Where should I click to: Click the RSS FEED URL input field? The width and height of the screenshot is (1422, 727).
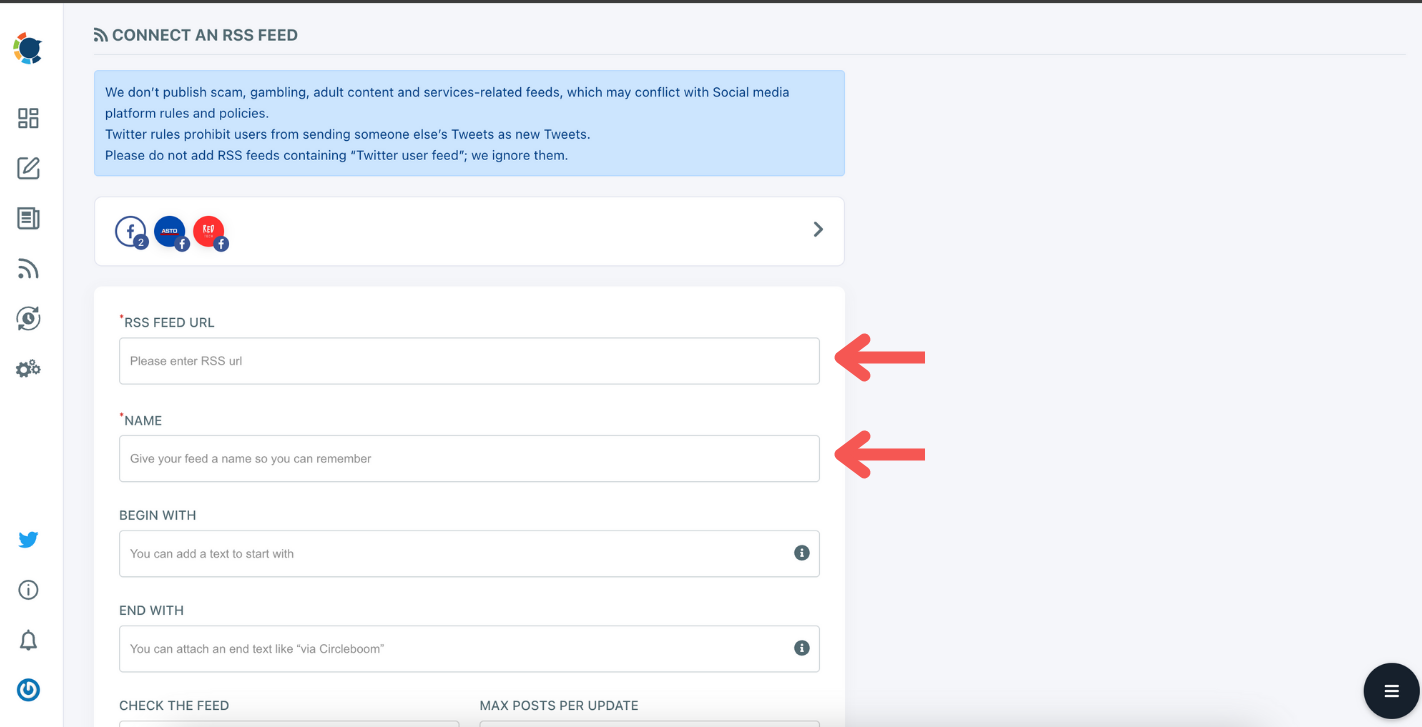[x=469, y=361]
